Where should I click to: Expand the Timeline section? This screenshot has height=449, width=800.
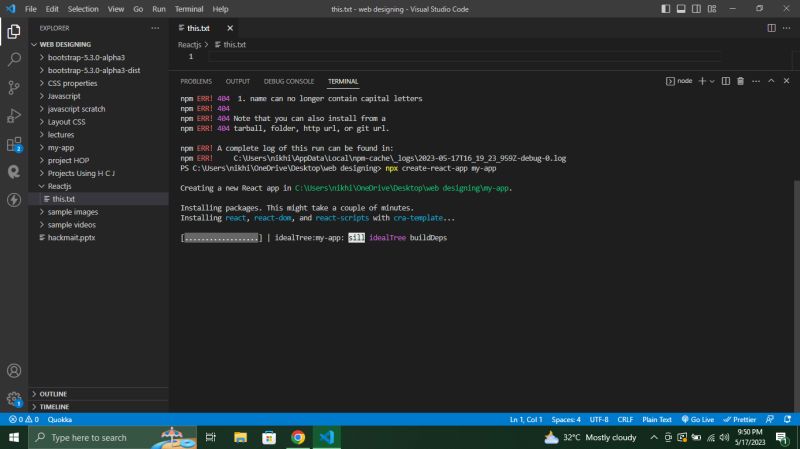[99, 407]
